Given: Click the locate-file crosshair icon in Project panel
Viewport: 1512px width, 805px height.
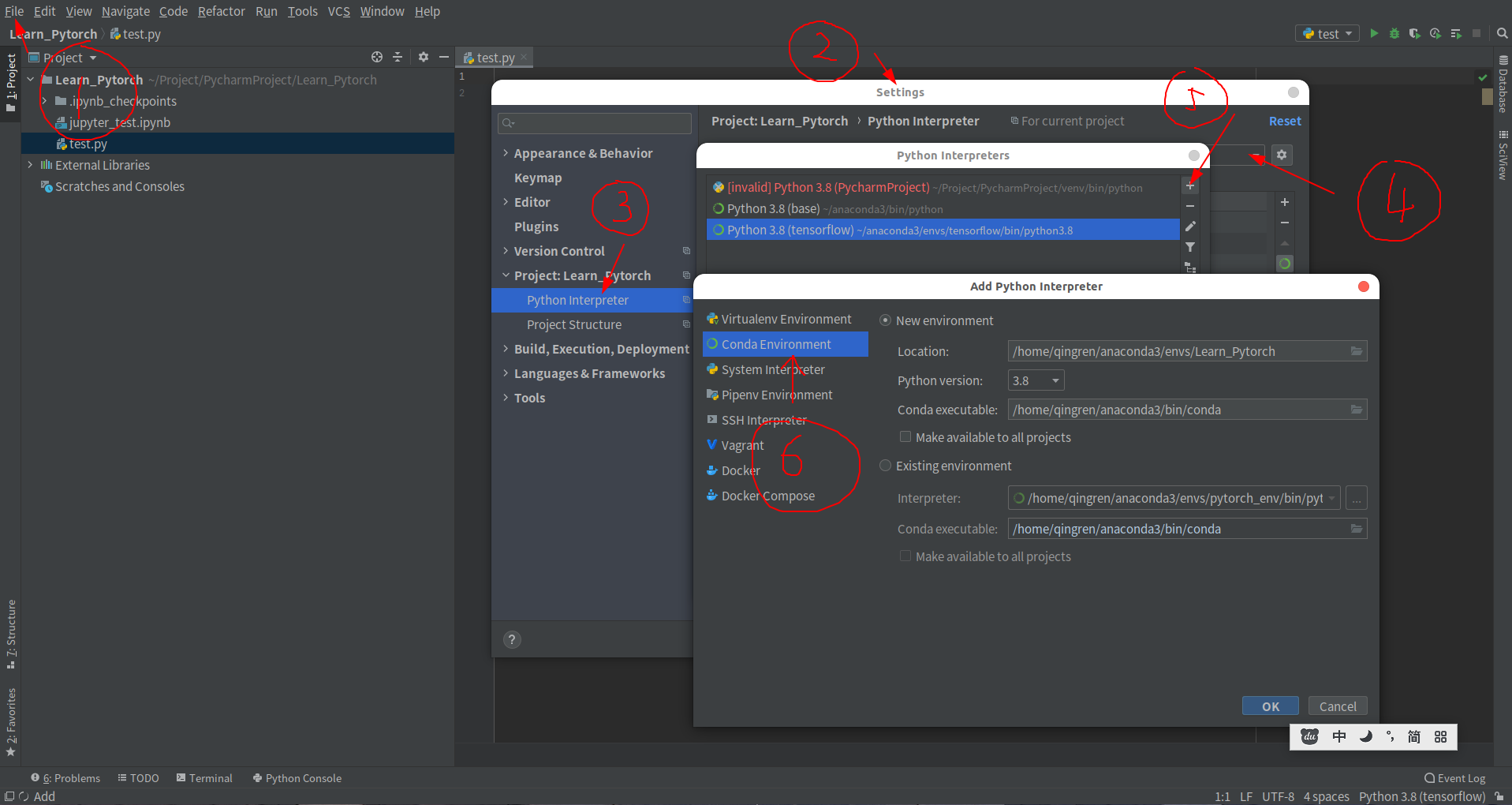Looking at the screenshot, I should (377, 57).
